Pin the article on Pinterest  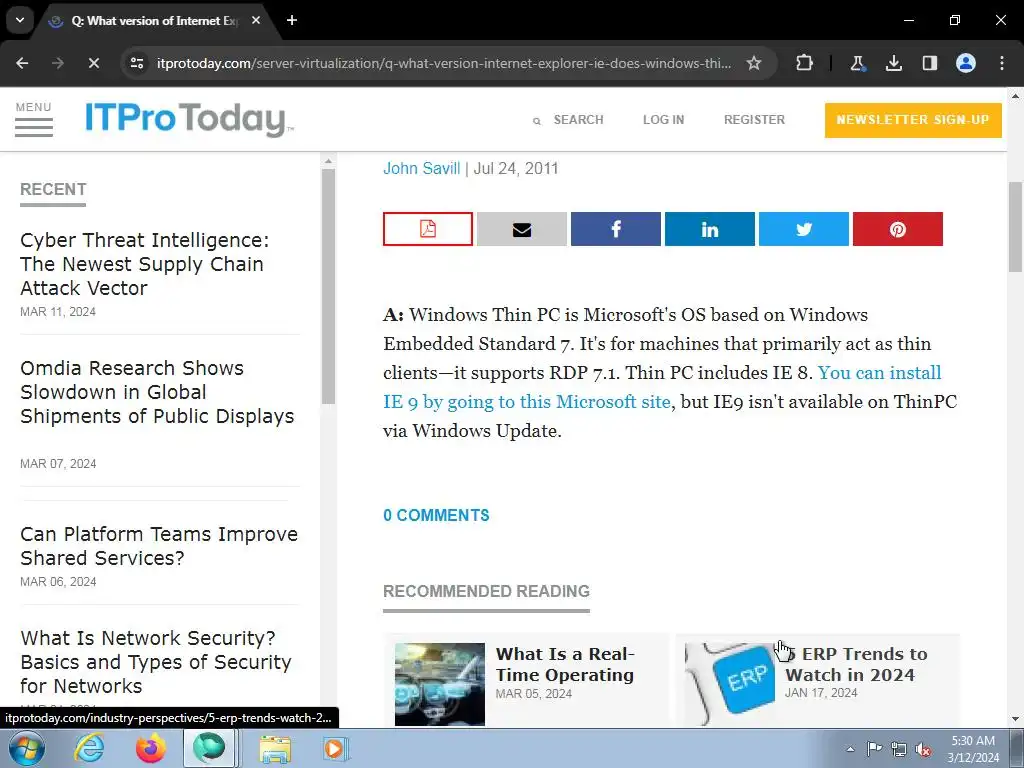click(x=898, y=229)
